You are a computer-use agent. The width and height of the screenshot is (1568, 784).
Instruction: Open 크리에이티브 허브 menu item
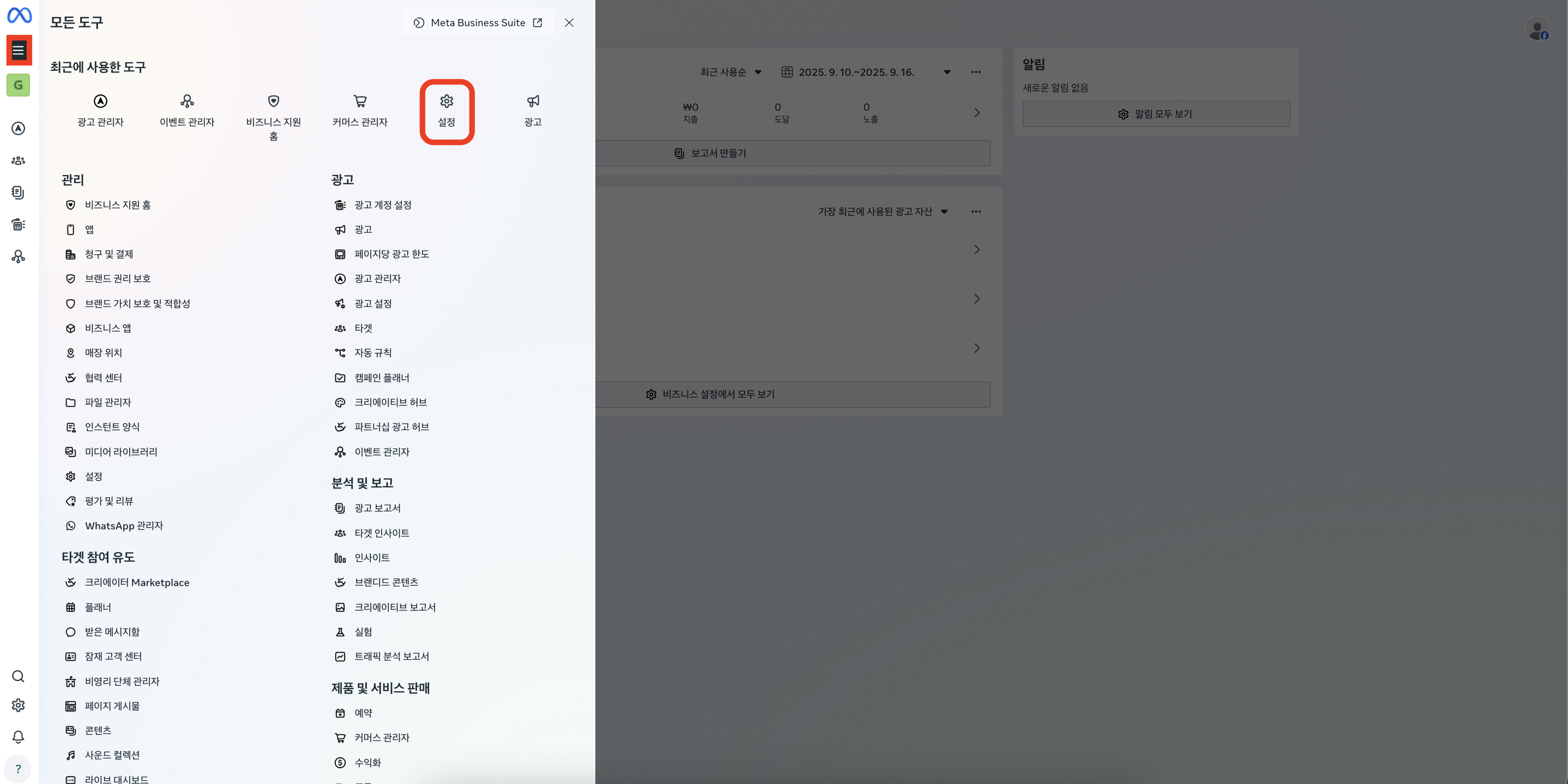point(390,402)
